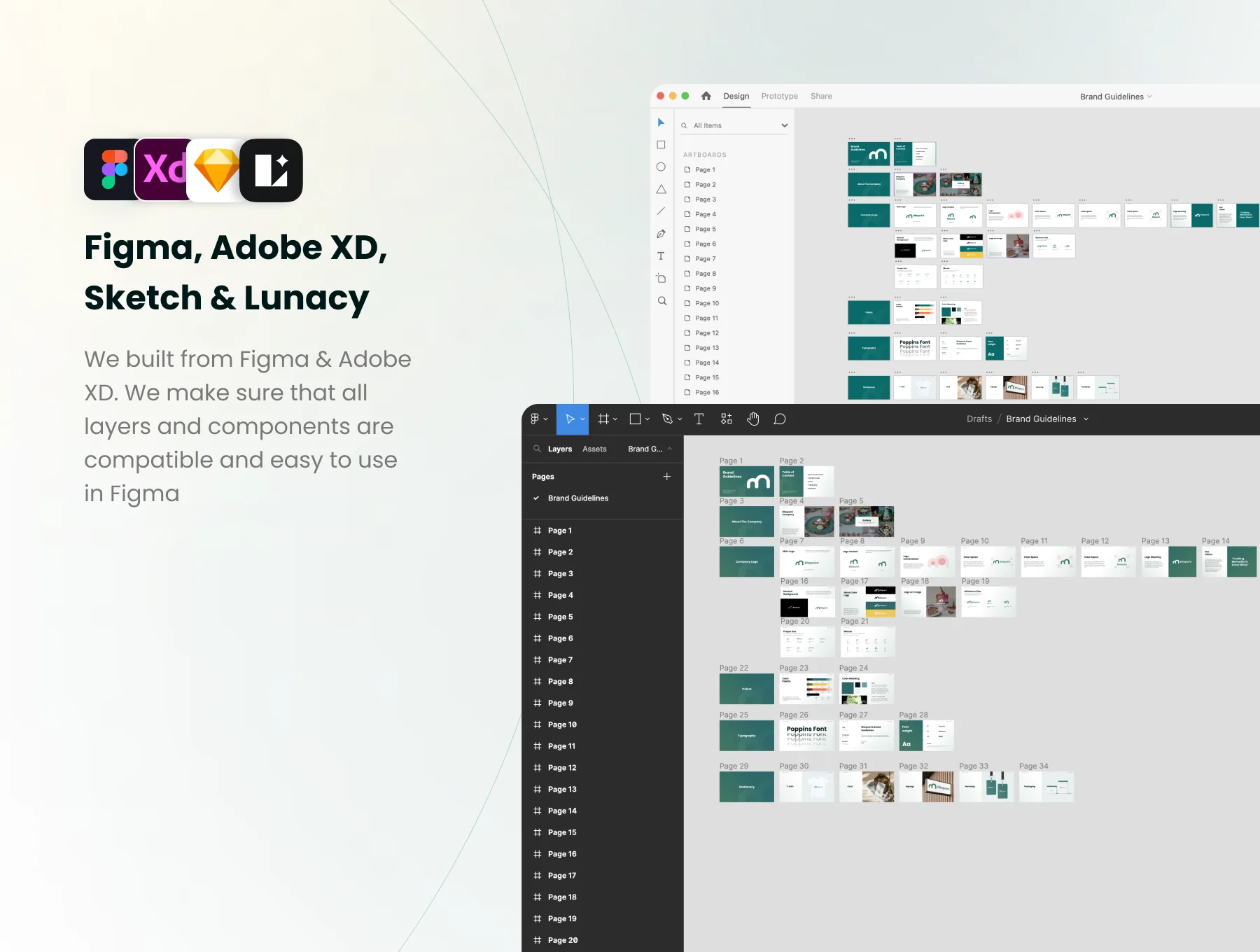Click the ARTBOARDS section heading in Adobe XD
Screen dimensions: 1260x952
[705, 155]
